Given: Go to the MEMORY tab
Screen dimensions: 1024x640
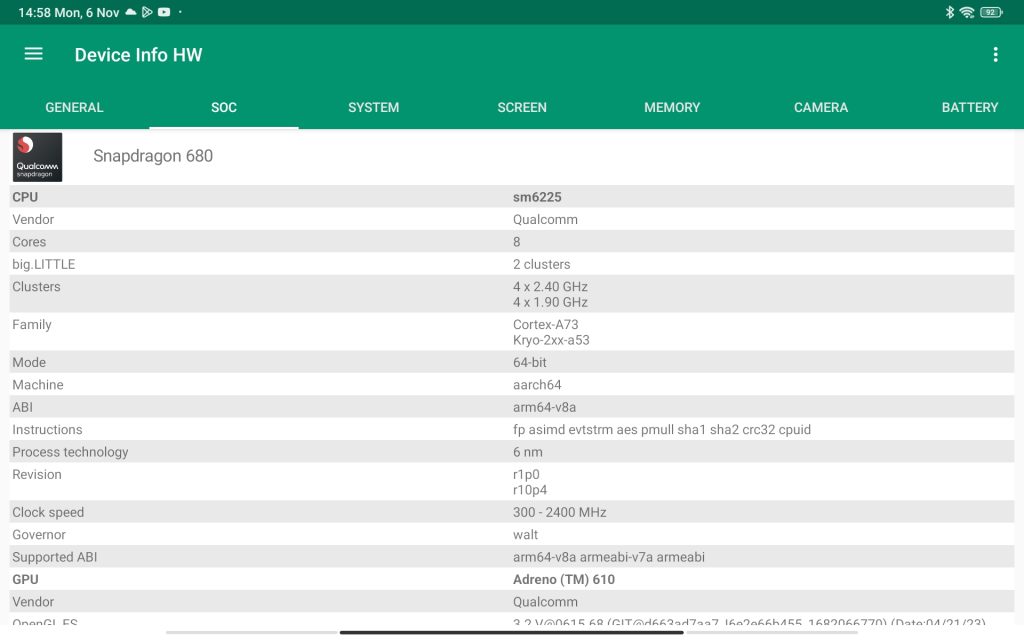Looking at the screenshot, I should (x=672, y=107).
